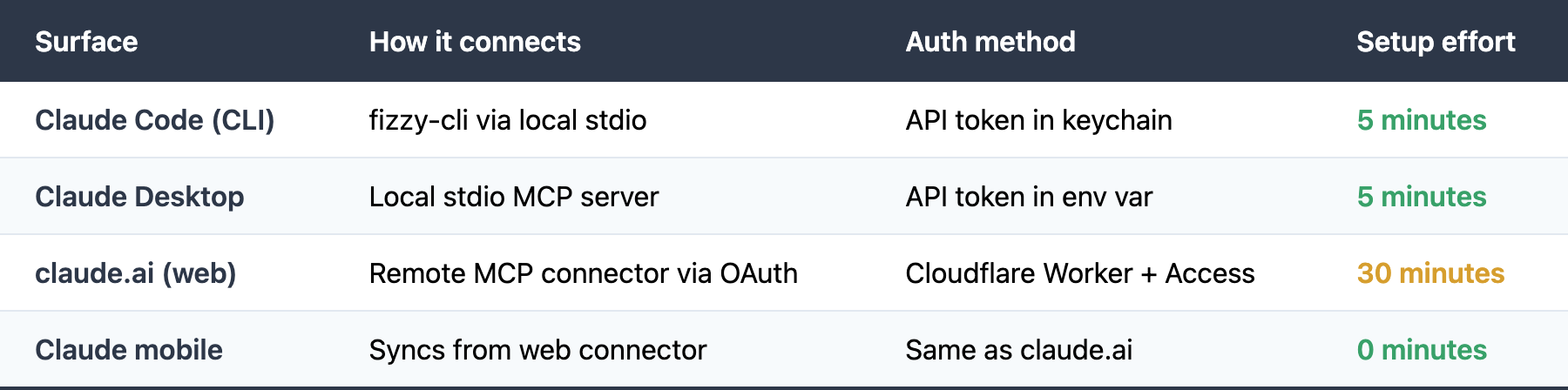Select the 'Same as claude.ai' cell
This screenshot has width=1568, height=390.
[x=1019, y=350]
